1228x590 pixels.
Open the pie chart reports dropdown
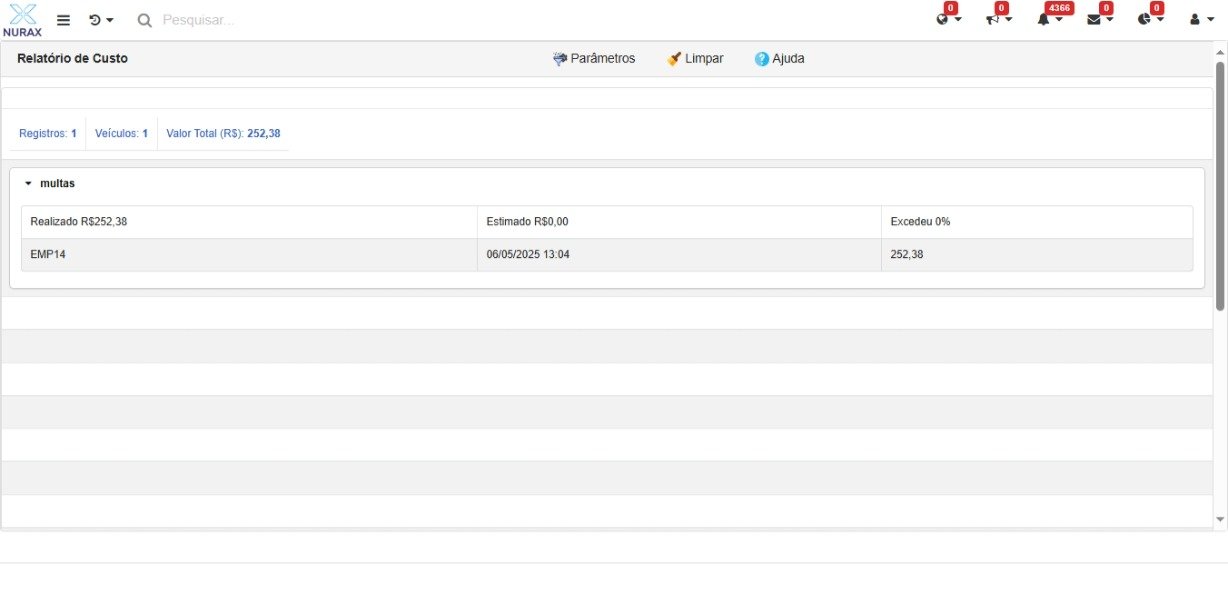point(1150,19)
